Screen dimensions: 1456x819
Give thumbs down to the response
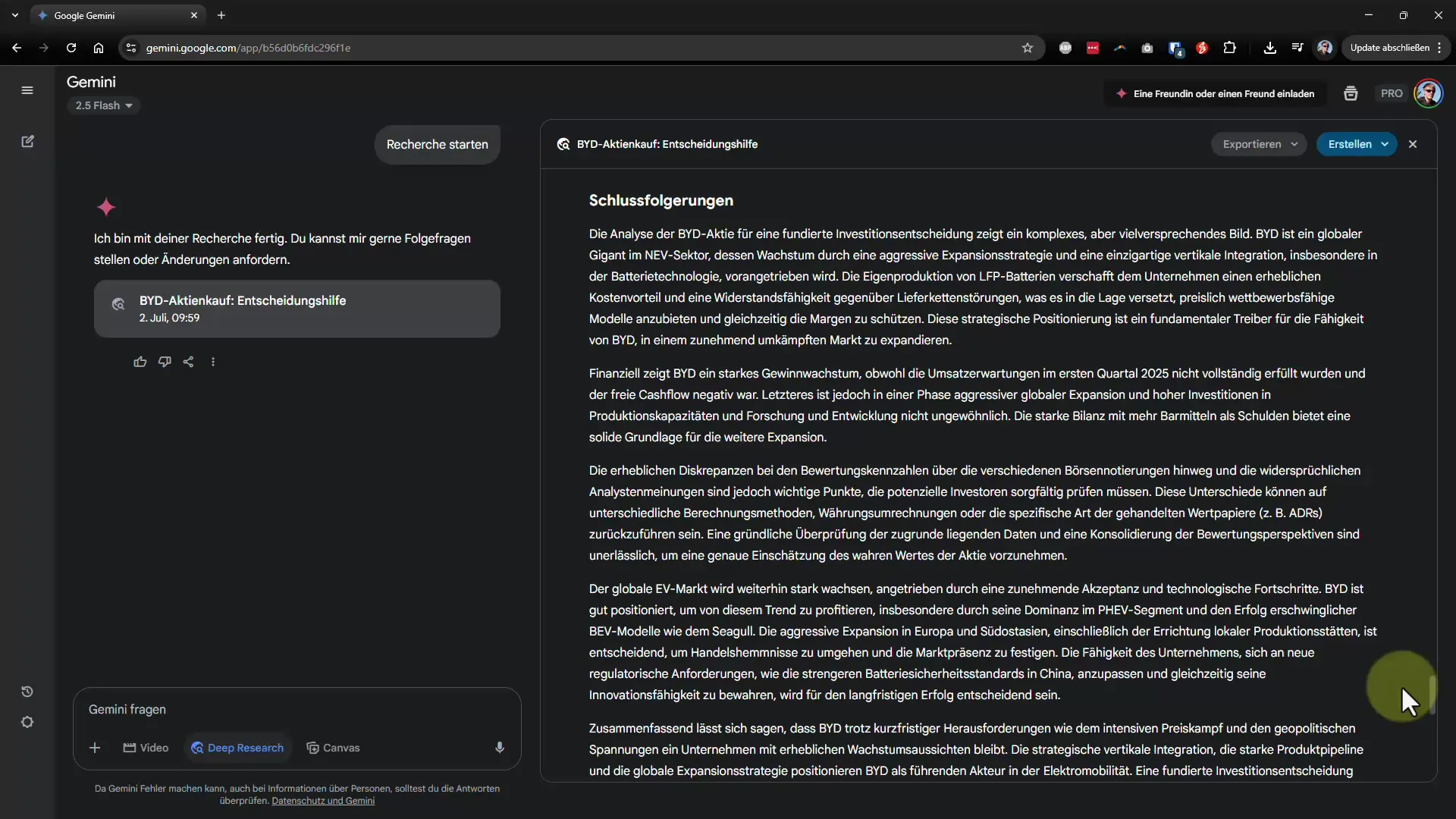tap(165, 362)
